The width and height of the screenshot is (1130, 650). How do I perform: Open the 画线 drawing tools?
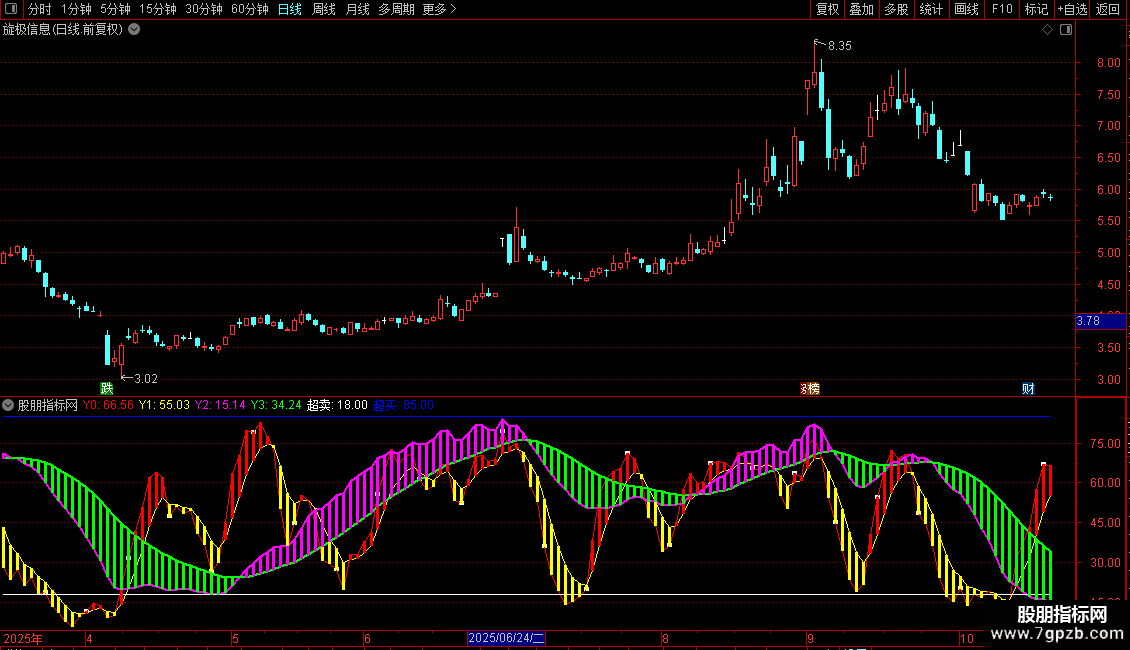(x=966, y=9)
